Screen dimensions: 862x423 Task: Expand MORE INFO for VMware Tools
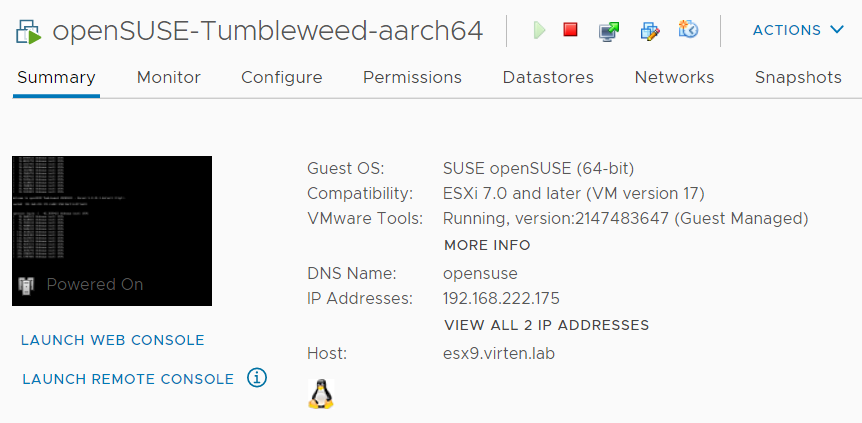(x=487, y=245)
